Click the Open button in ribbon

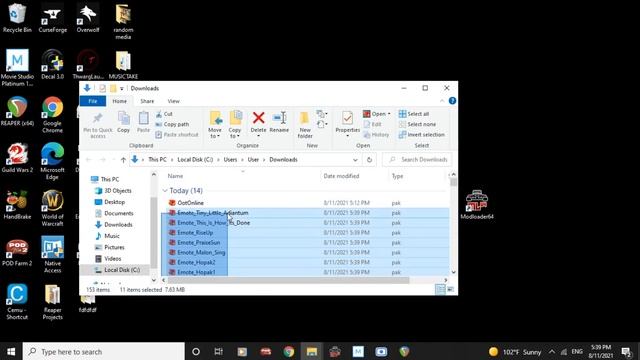click(x=376, y=114)
